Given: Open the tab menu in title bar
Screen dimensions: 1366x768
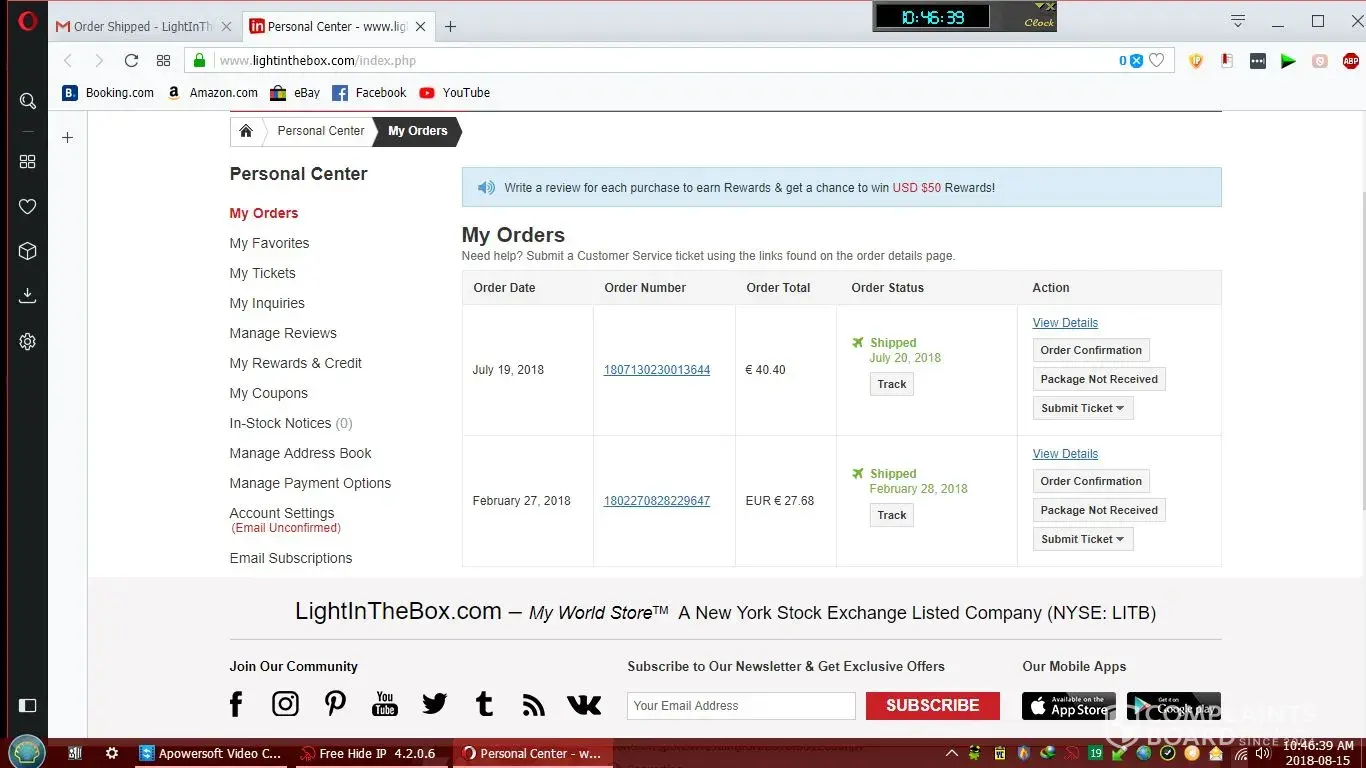Looking at the screenshot, I should point(1238,21).
